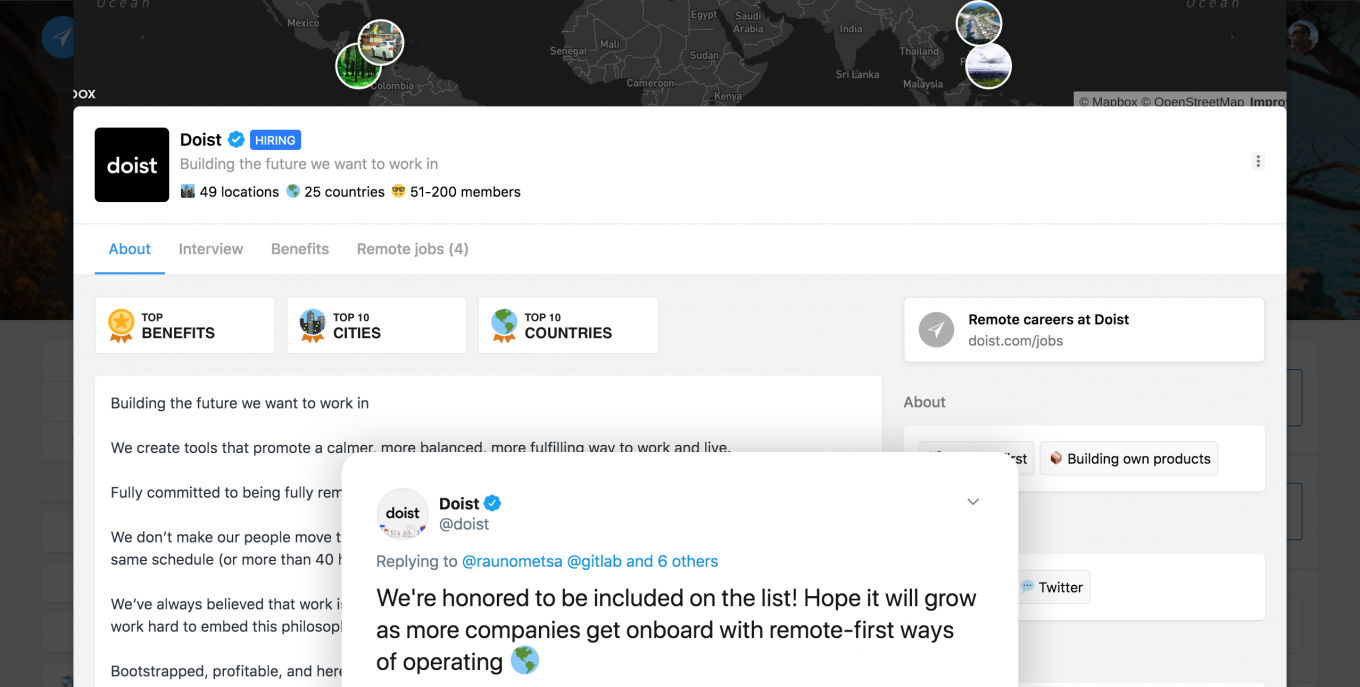Expand the tweet chevron menu
Viewport: 1360px width, 687px height.
pos(973,502)
